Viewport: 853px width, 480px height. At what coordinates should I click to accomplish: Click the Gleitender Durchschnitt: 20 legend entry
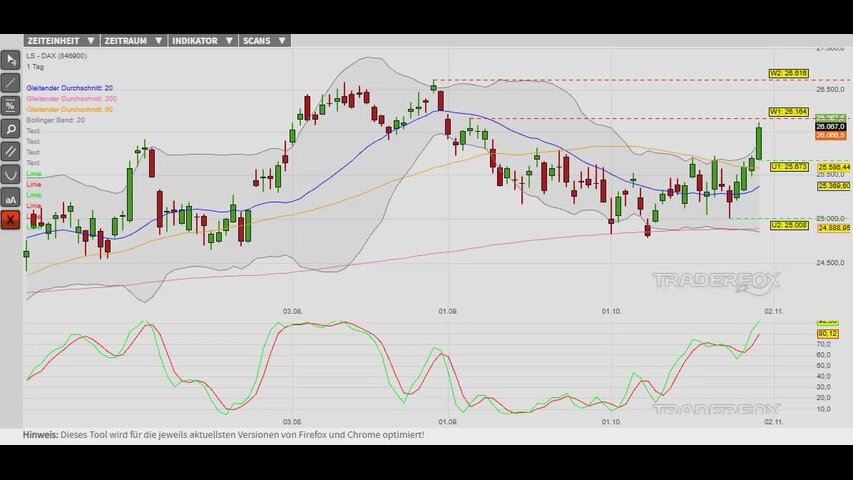pos(70,88)
